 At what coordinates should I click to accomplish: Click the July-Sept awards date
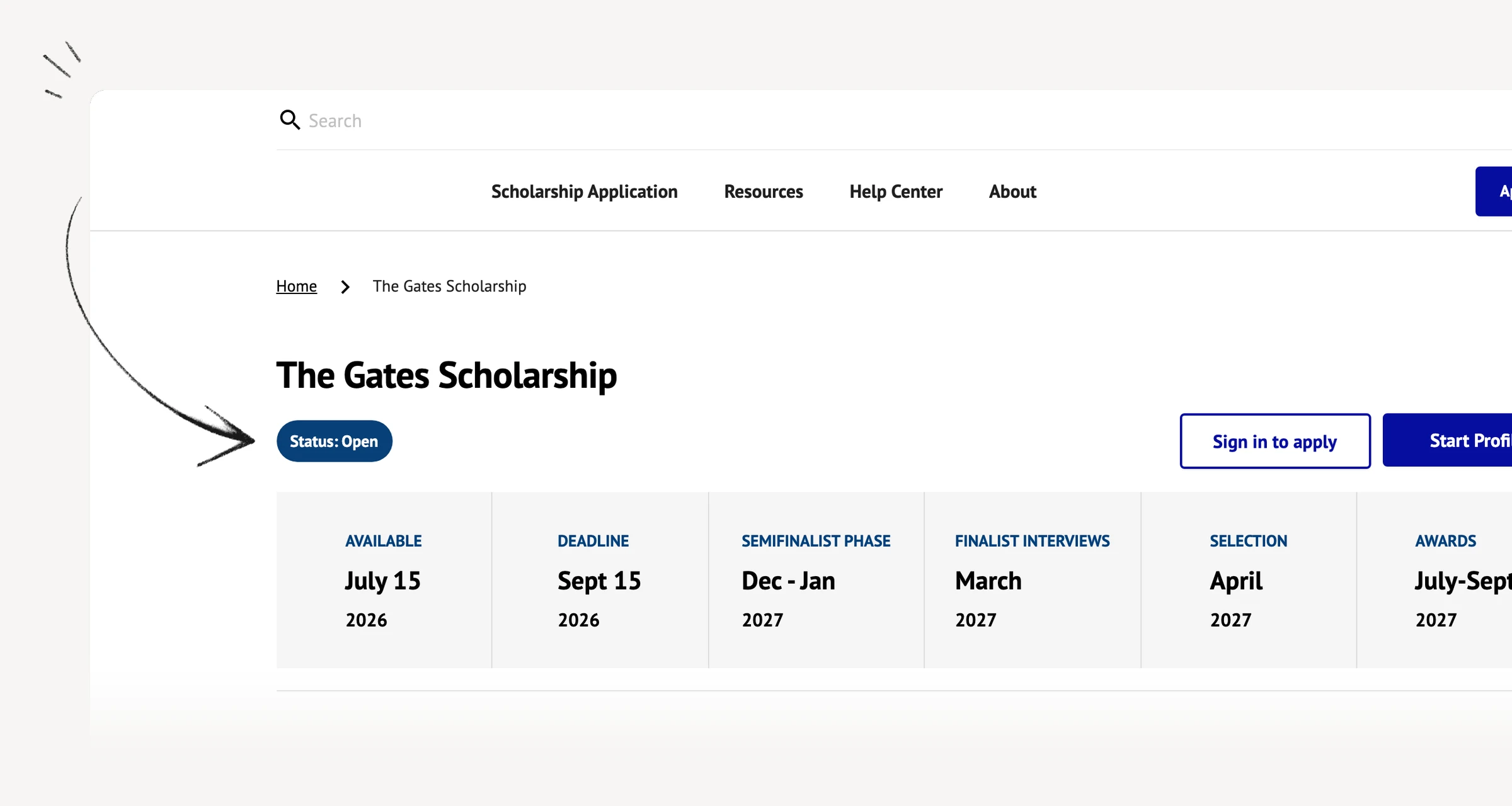click(x=1463, y=581)
